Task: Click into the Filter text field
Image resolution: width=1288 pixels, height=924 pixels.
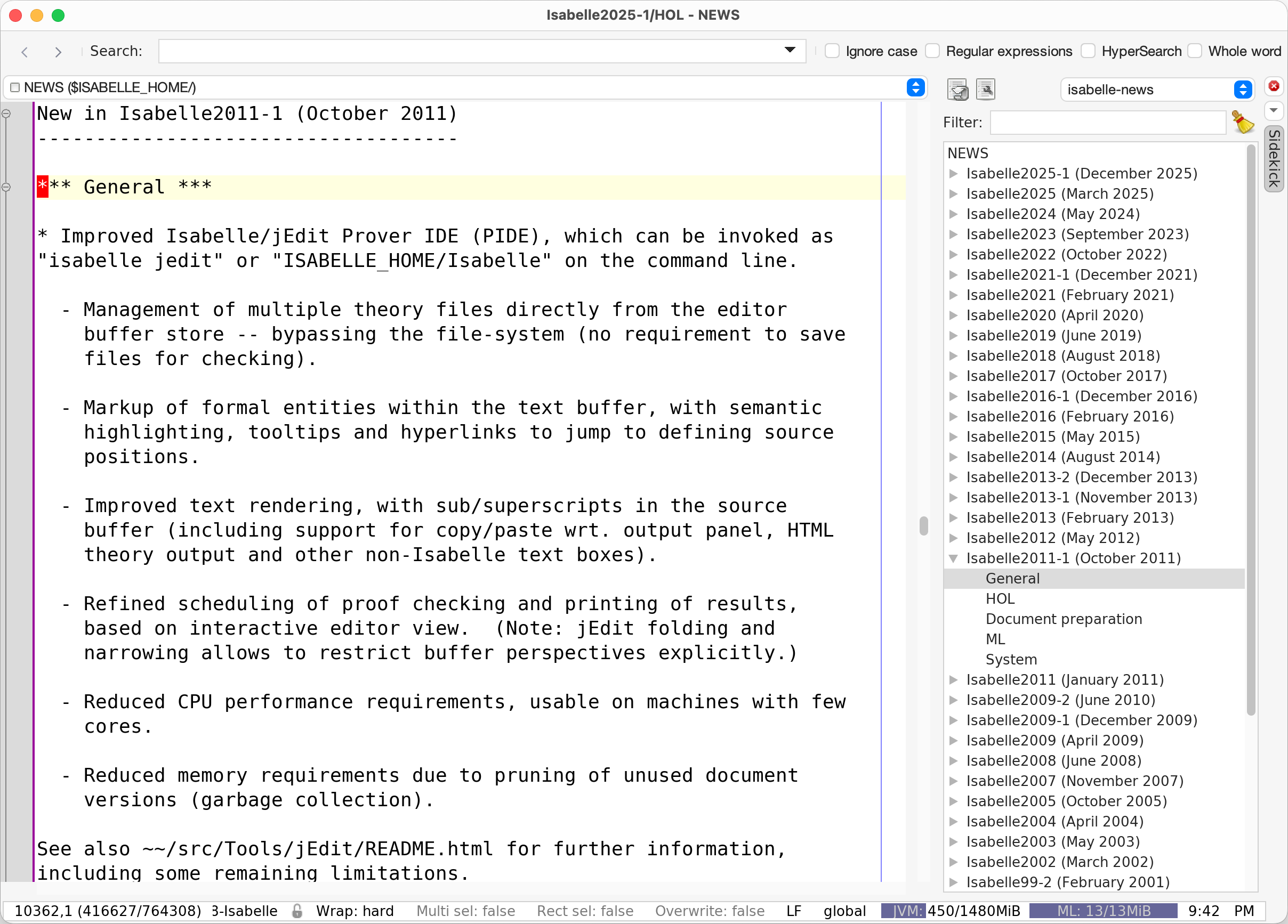Action: pos(1107,122)
